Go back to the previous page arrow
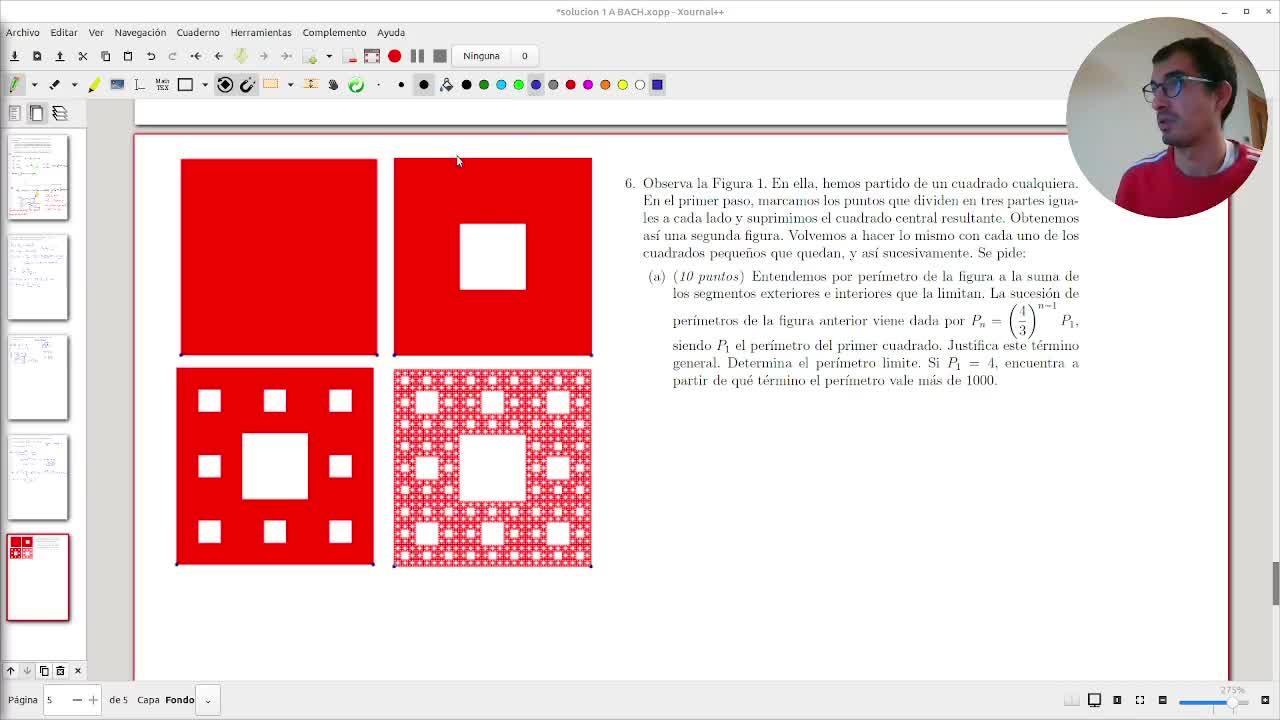Viewport: 1280px width, 720px height. [218, 56]
